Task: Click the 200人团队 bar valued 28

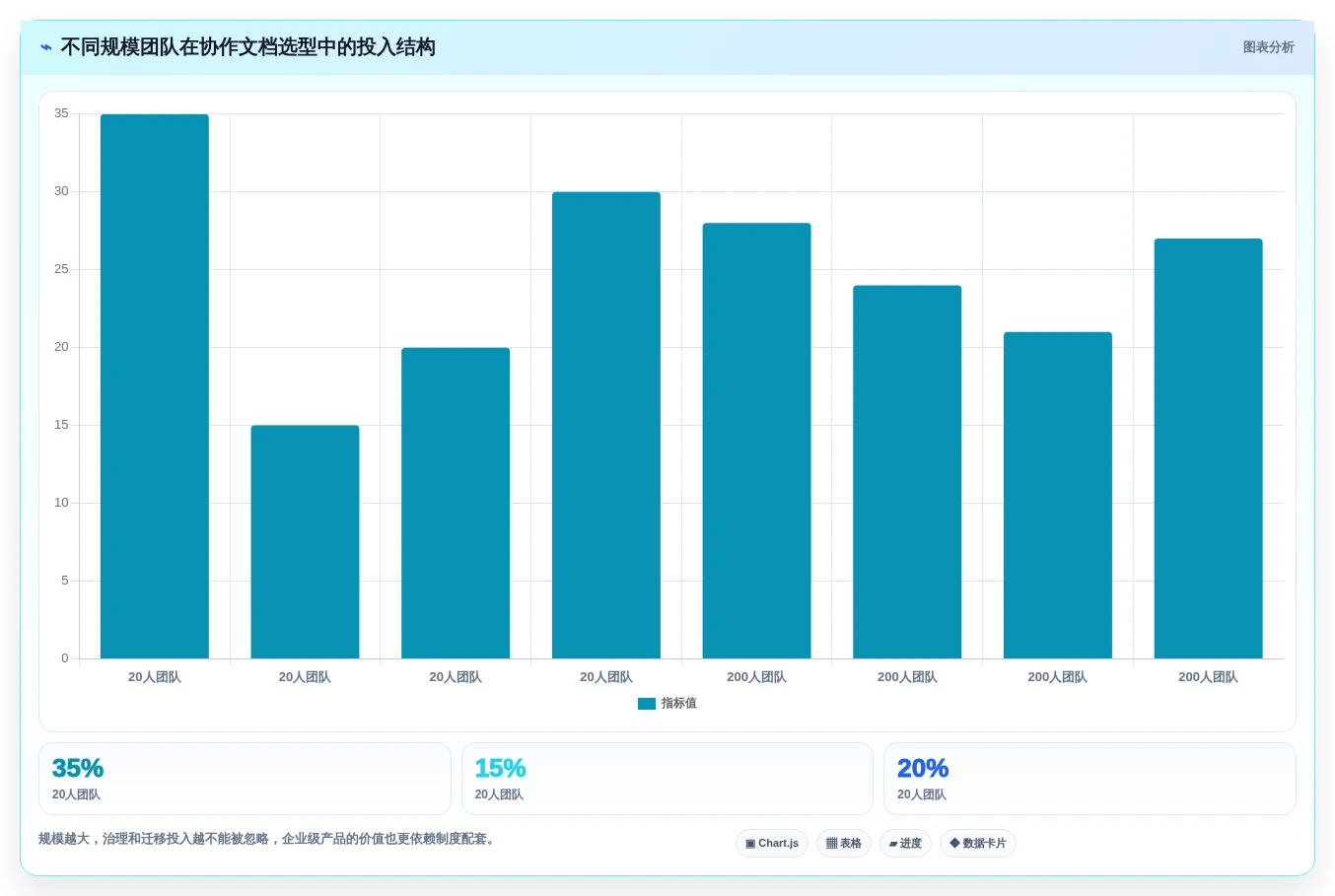Action: click(x=756, y=441)
